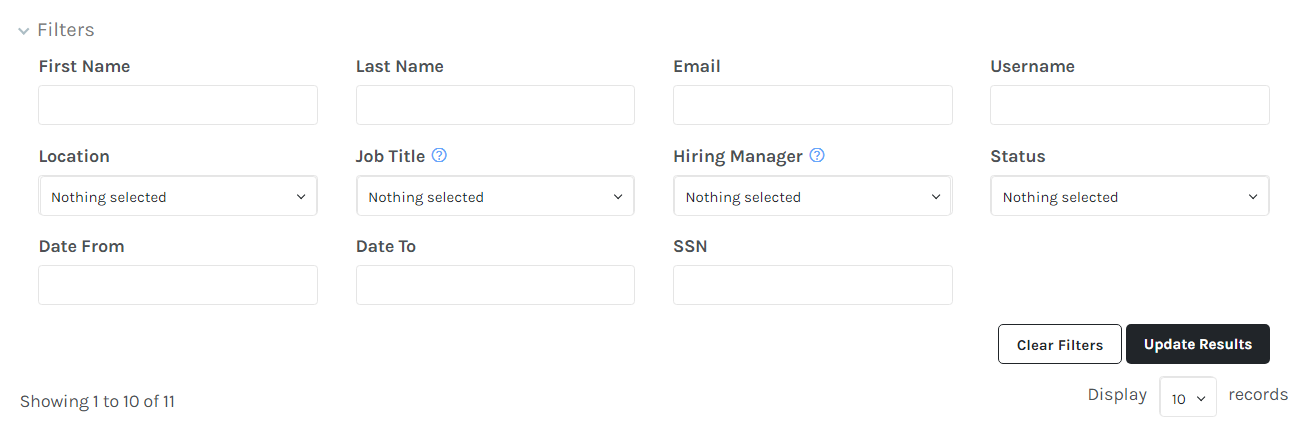The width and height of the screenshot is (1303, 425).
Task: Focus the SSN input field
Action: (813, 285)
